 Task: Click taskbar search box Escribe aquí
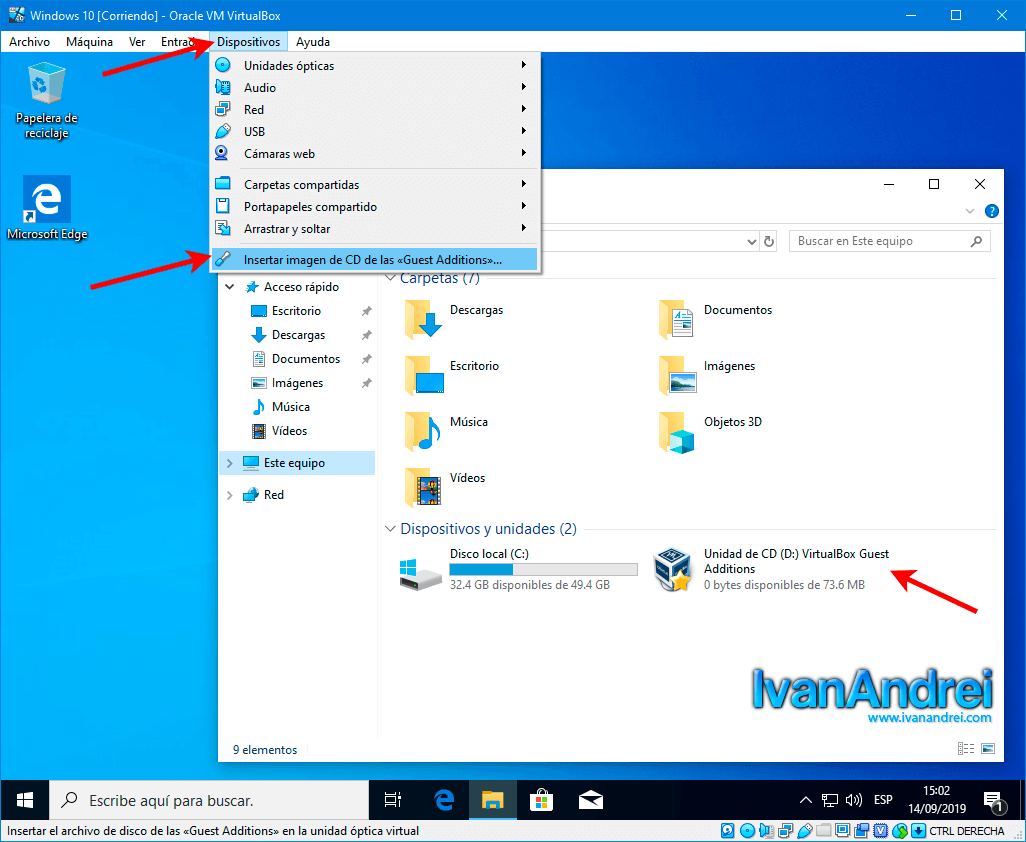[x=209, y=800]
